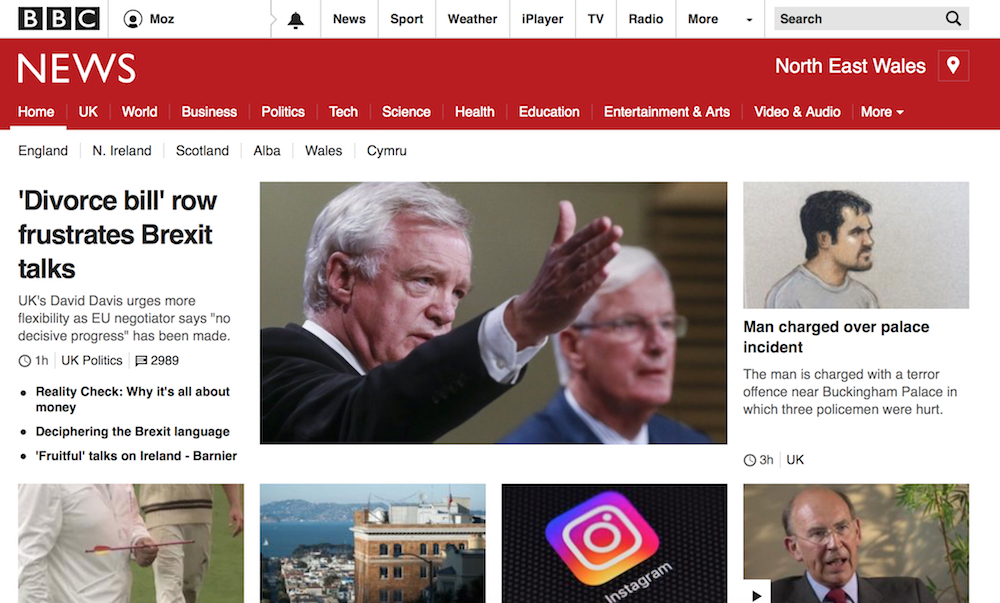Select the Entertainment & Arts tab
Viewport: 1000px width, 603px height.
[x=666, y=112]
